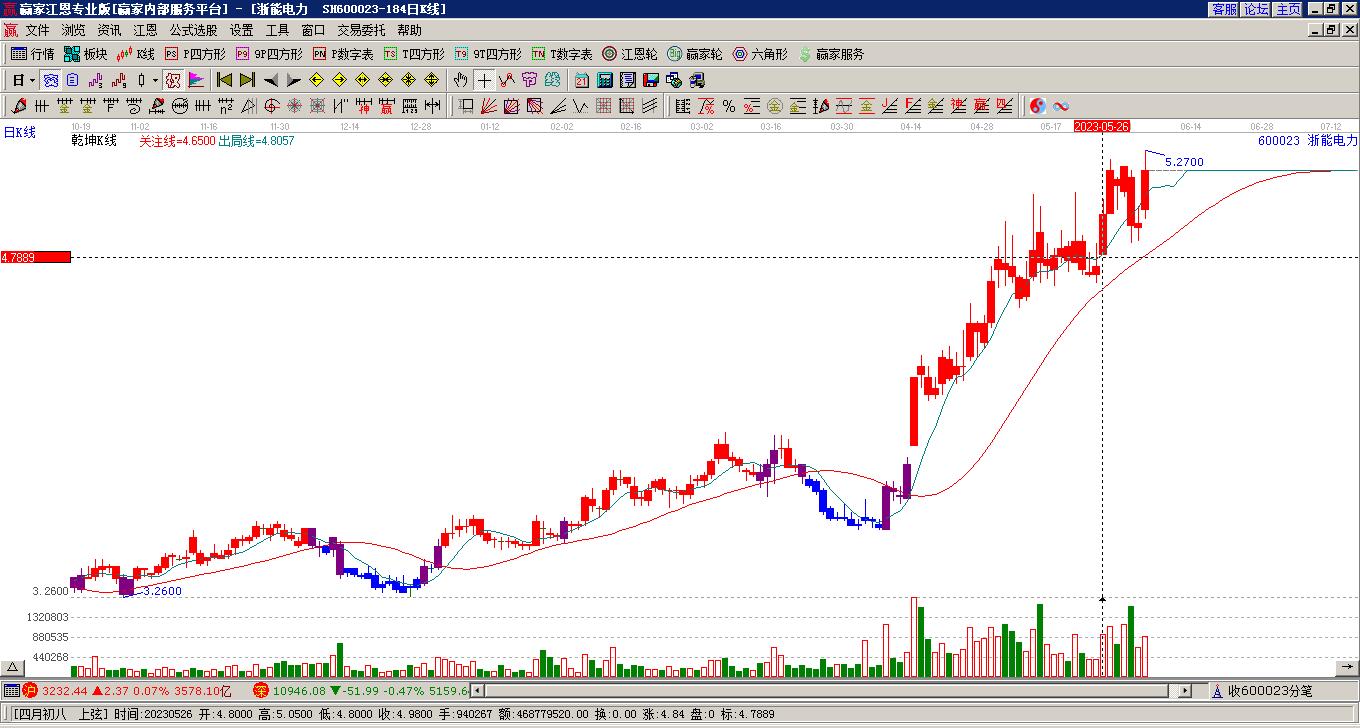1360x728 pixels.
Task: Open the 赢家轮 wheel tool
Action: [695, 54]
